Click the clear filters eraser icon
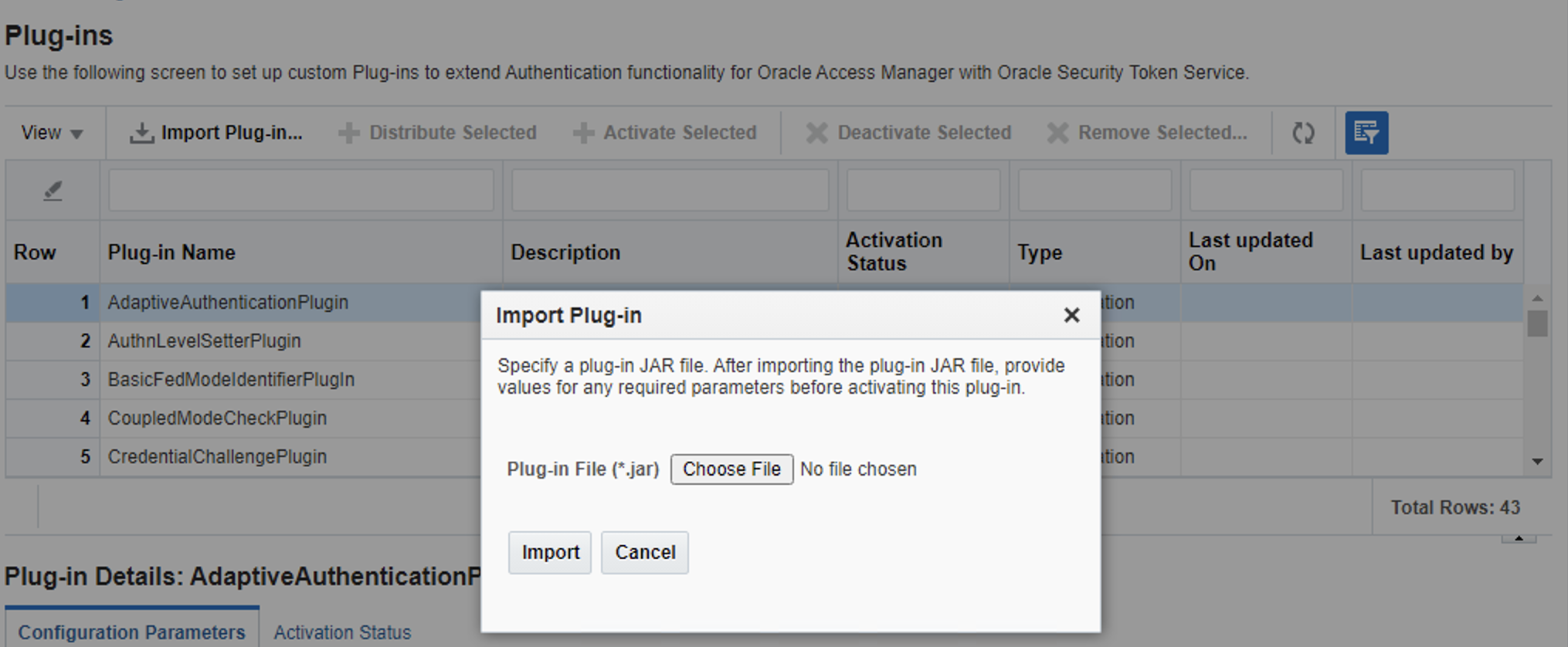The image size is (1568, 647). 53,190
